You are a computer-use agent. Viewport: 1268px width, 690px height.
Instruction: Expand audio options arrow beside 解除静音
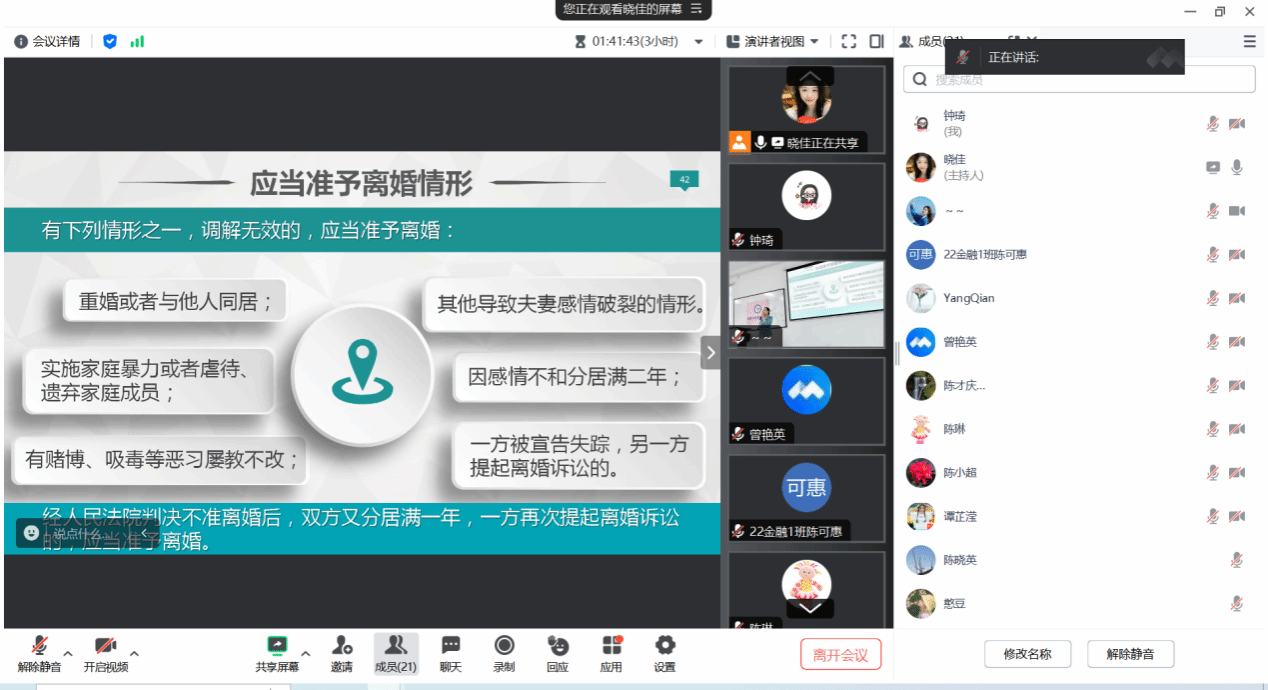68,653
